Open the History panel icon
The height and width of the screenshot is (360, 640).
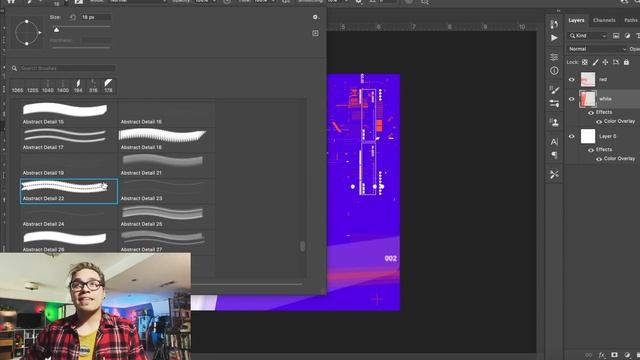pos(554,24)
